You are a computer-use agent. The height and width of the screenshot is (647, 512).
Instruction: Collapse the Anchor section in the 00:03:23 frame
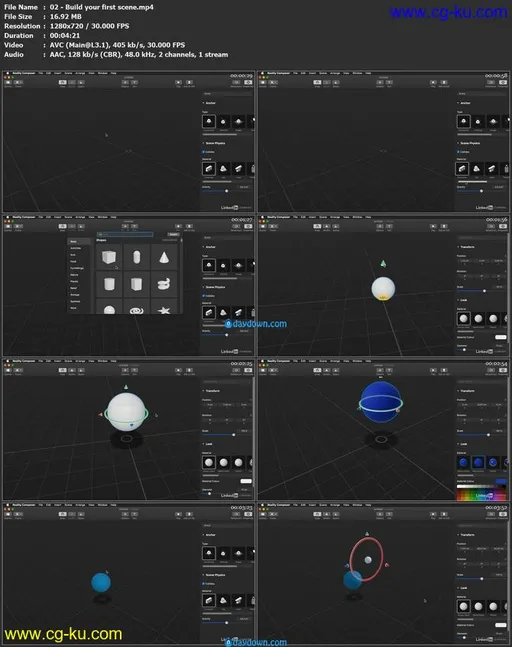click(x=203, y=535)
